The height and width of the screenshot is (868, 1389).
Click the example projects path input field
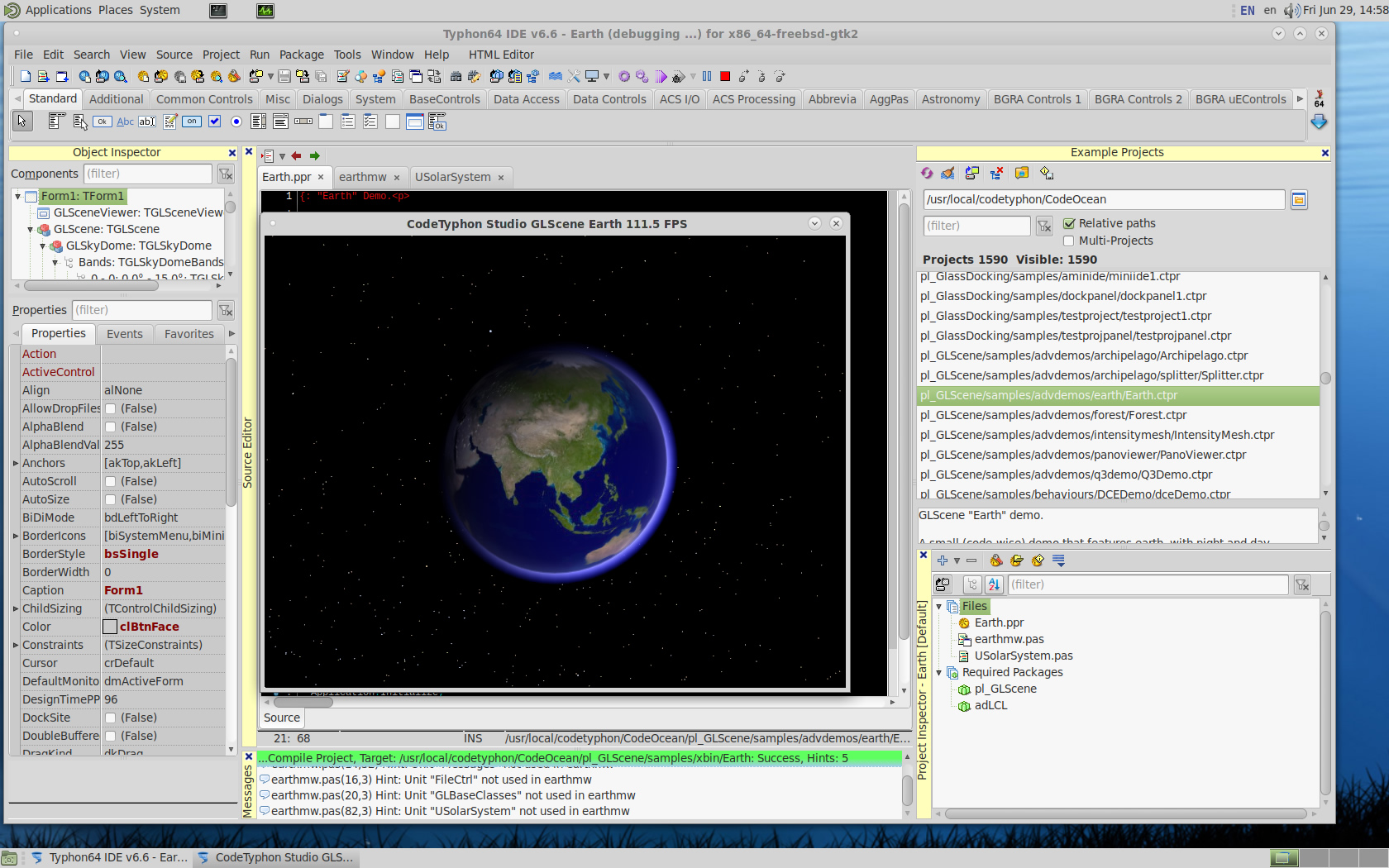coord(1104,199)
